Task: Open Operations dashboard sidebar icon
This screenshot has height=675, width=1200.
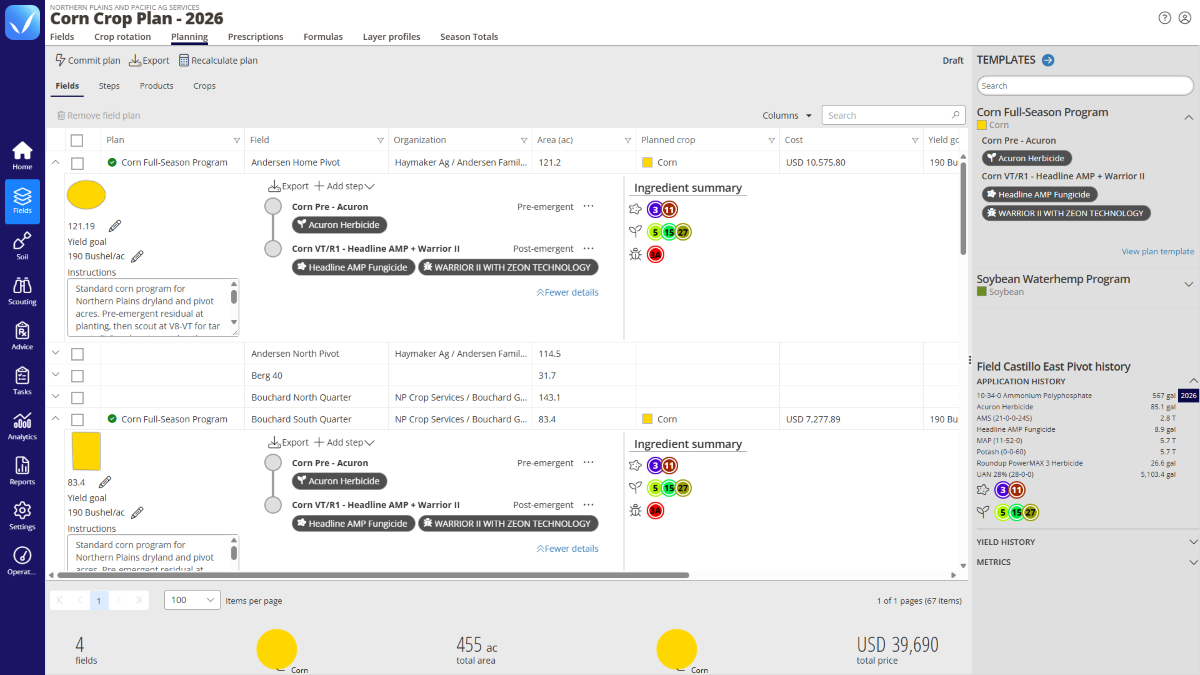Action: point(22,561)
